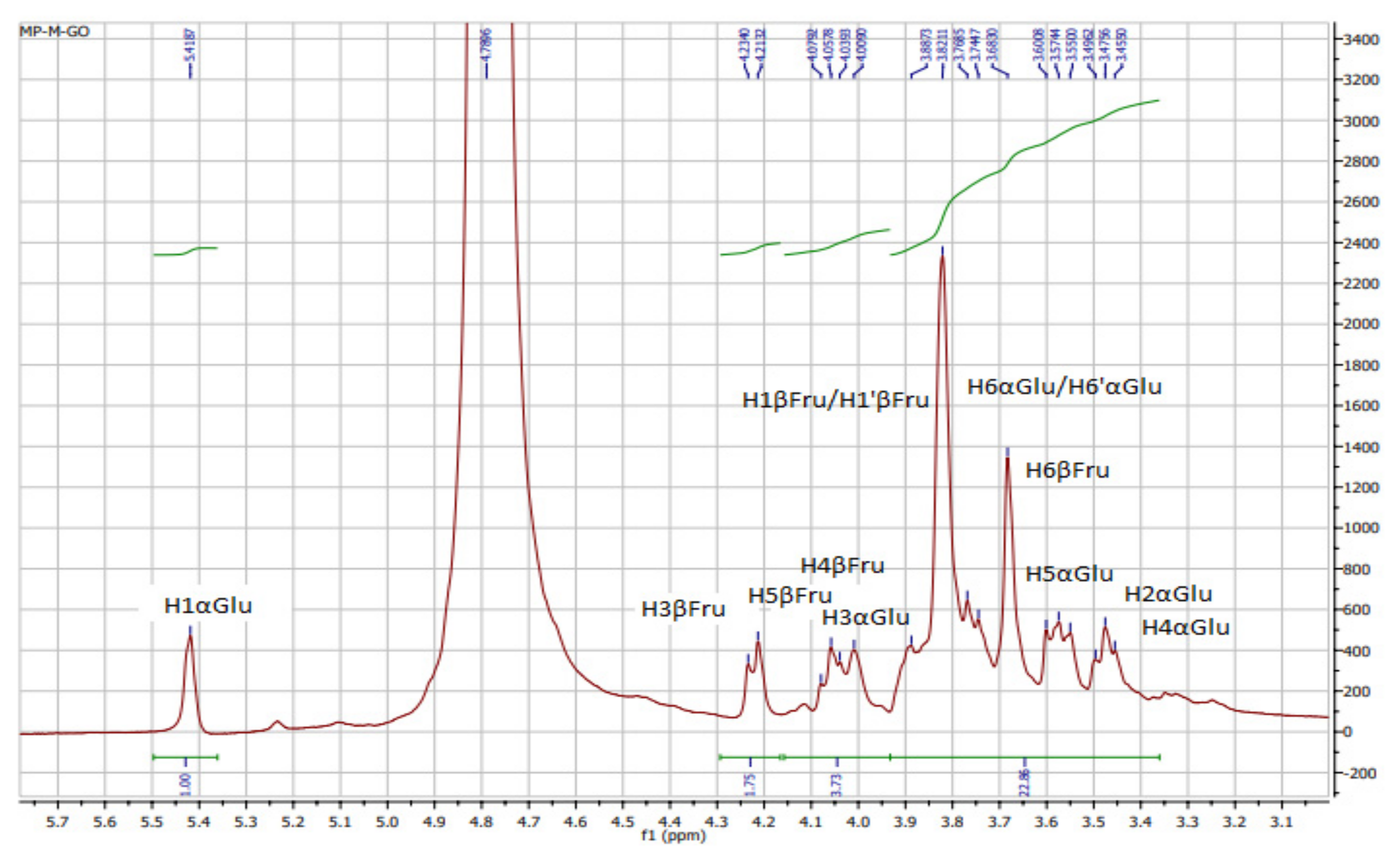1400x859 pixels.
Task: Click the H4βFru annotation text
Action: [x=843, y=566]
